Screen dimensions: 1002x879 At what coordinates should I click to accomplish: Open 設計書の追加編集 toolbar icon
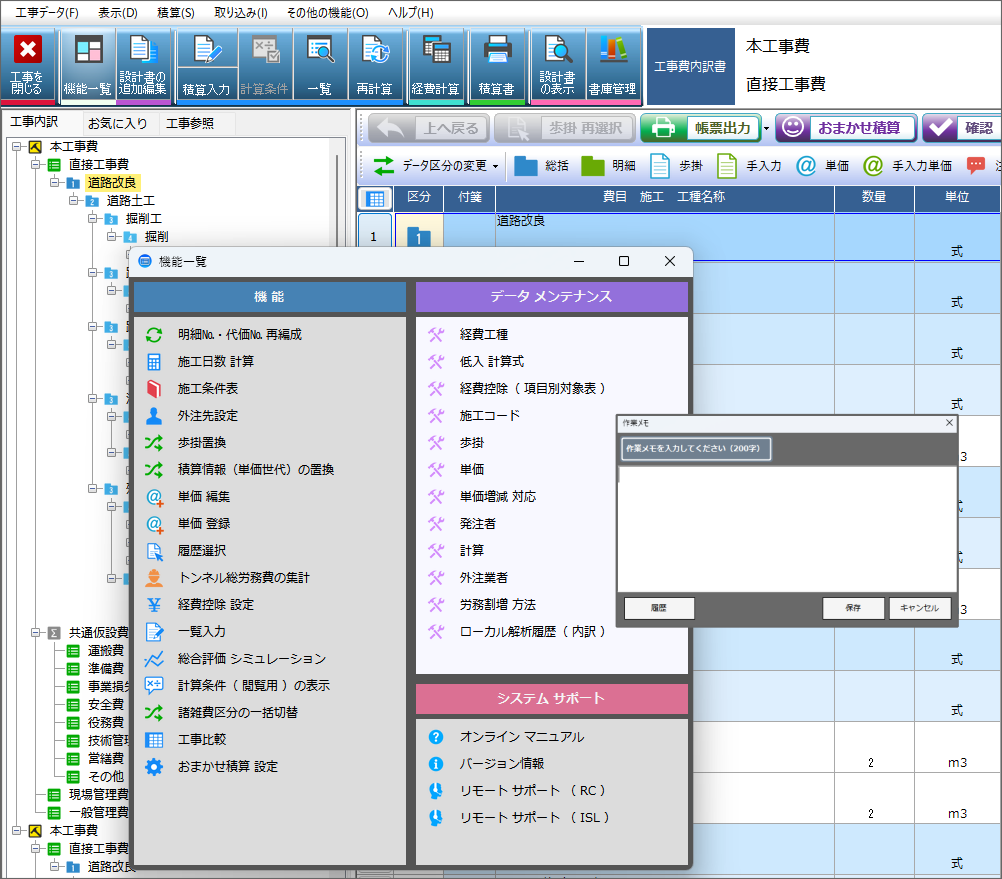[144, 64]
